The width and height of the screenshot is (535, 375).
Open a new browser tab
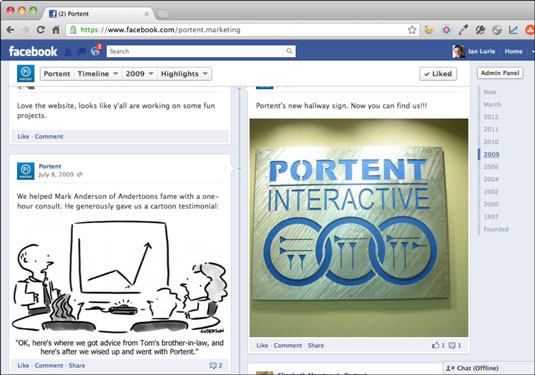pyautogui.click(x=163, y=14)
